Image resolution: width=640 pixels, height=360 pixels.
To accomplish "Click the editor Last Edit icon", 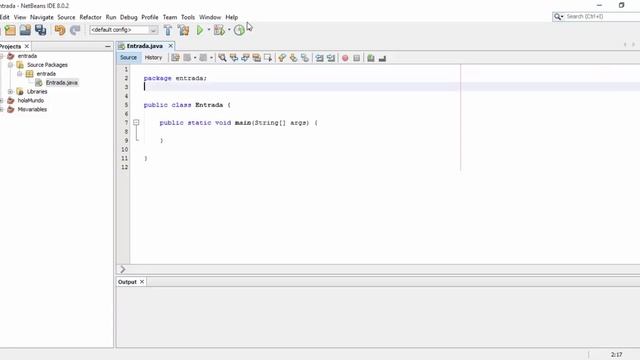I will coord(175,58).
